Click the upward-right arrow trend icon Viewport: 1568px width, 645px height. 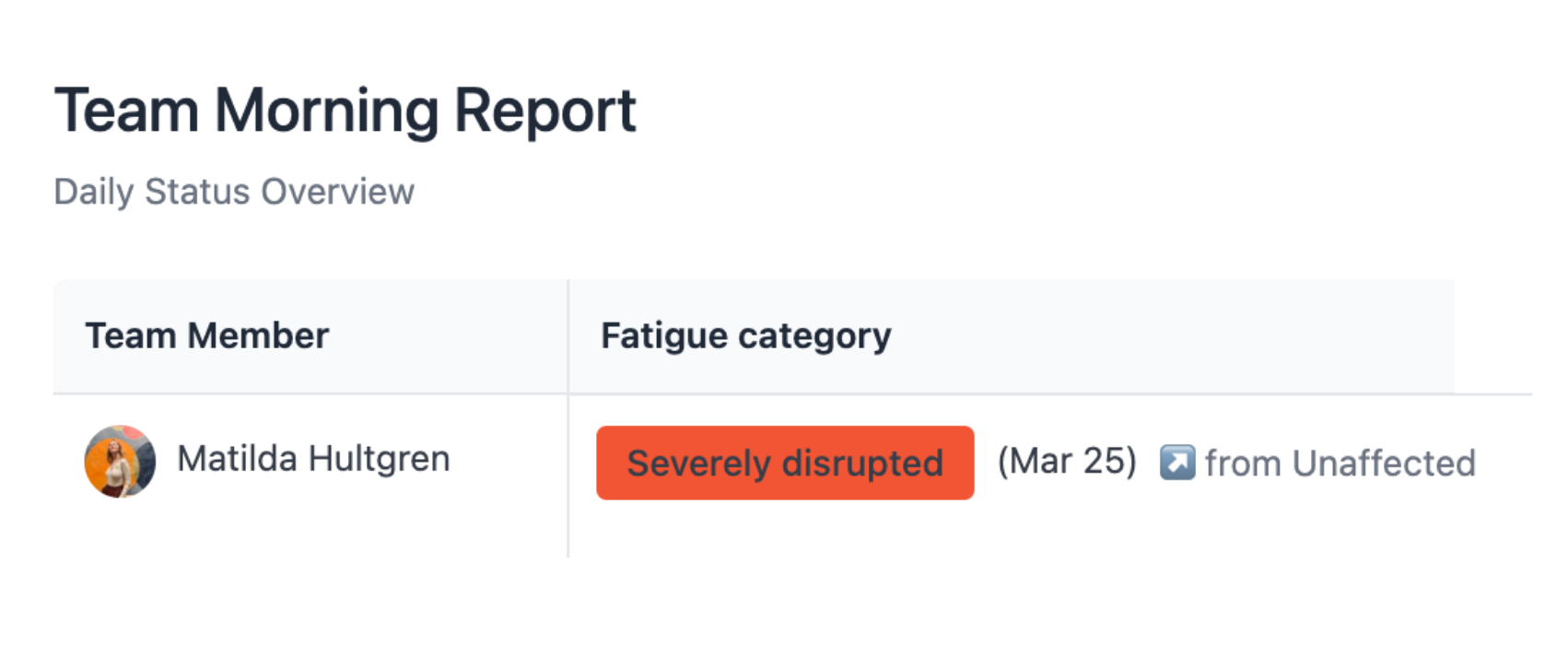pos(1177,463)
